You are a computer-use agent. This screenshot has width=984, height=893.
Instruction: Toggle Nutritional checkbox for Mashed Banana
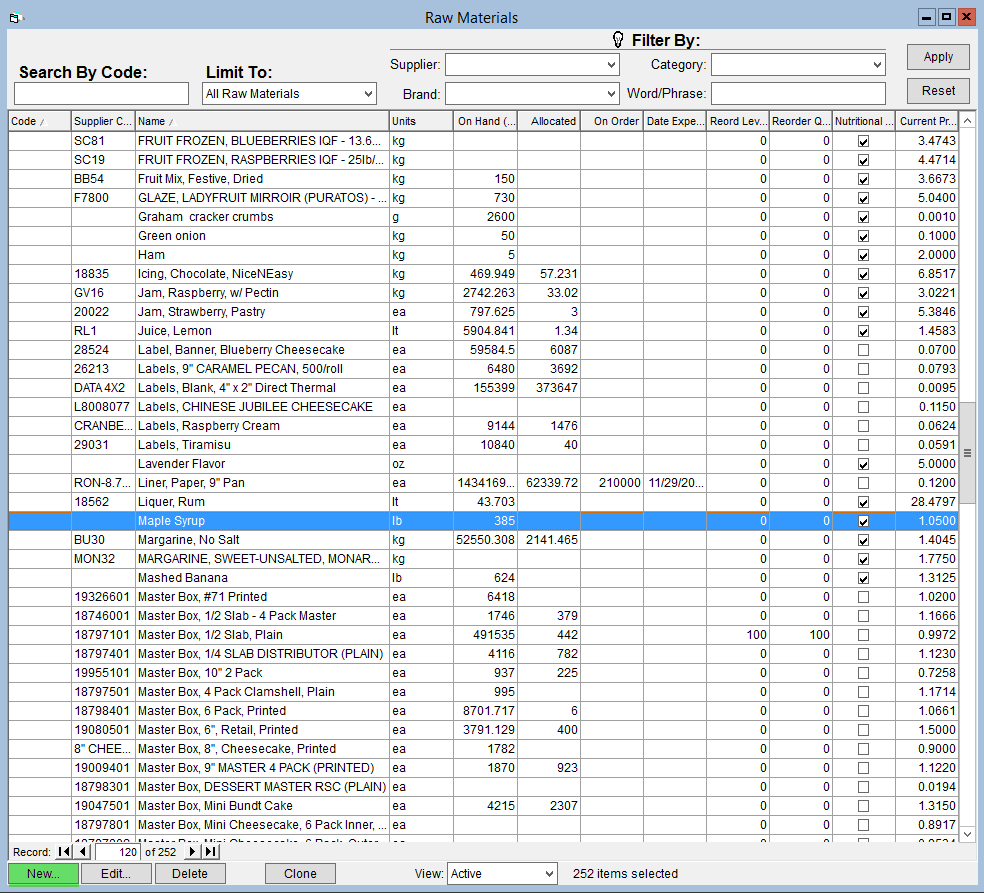(864, 578)
